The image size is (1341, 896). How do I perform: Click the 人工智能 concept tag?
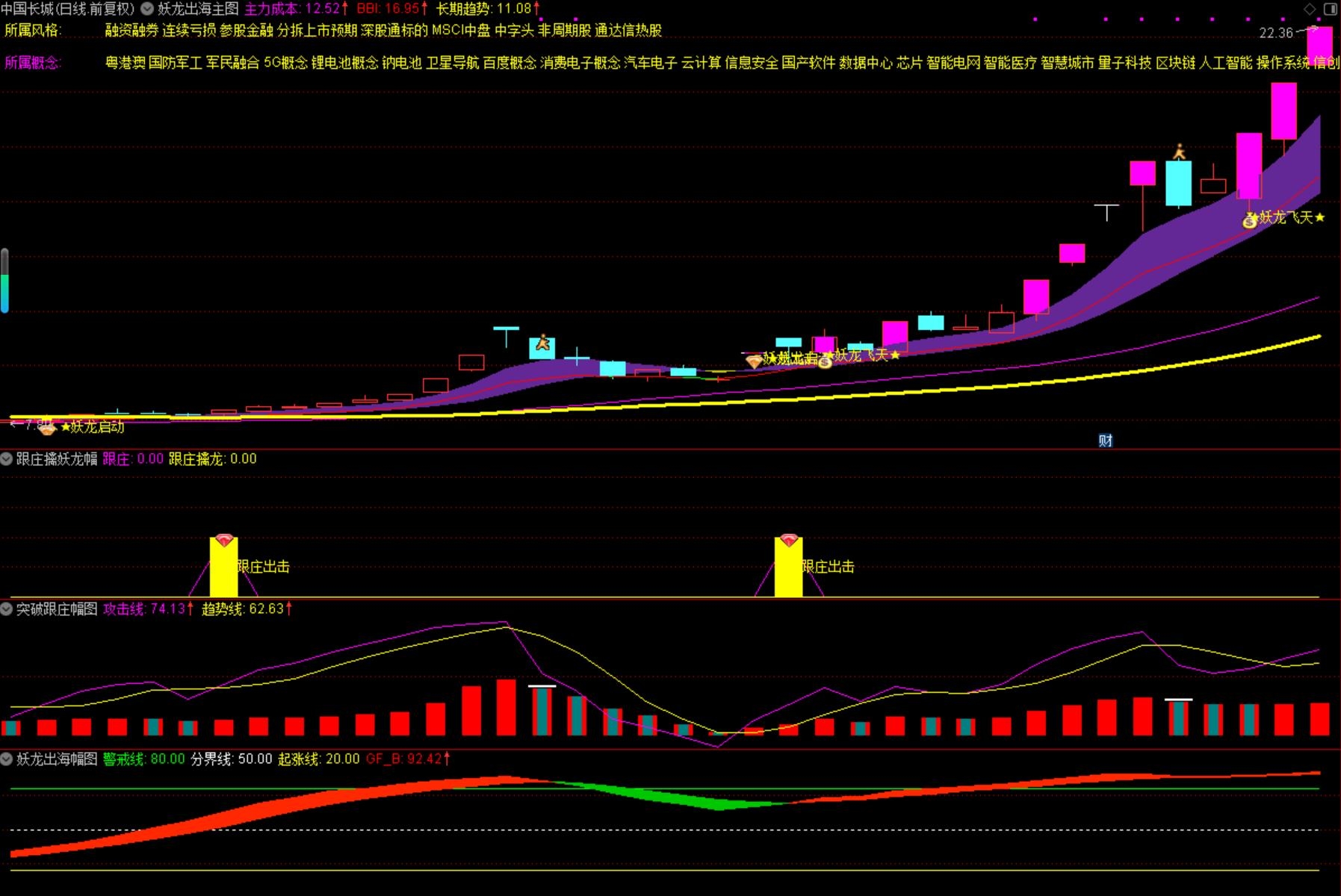click(x=1227, y=63)
